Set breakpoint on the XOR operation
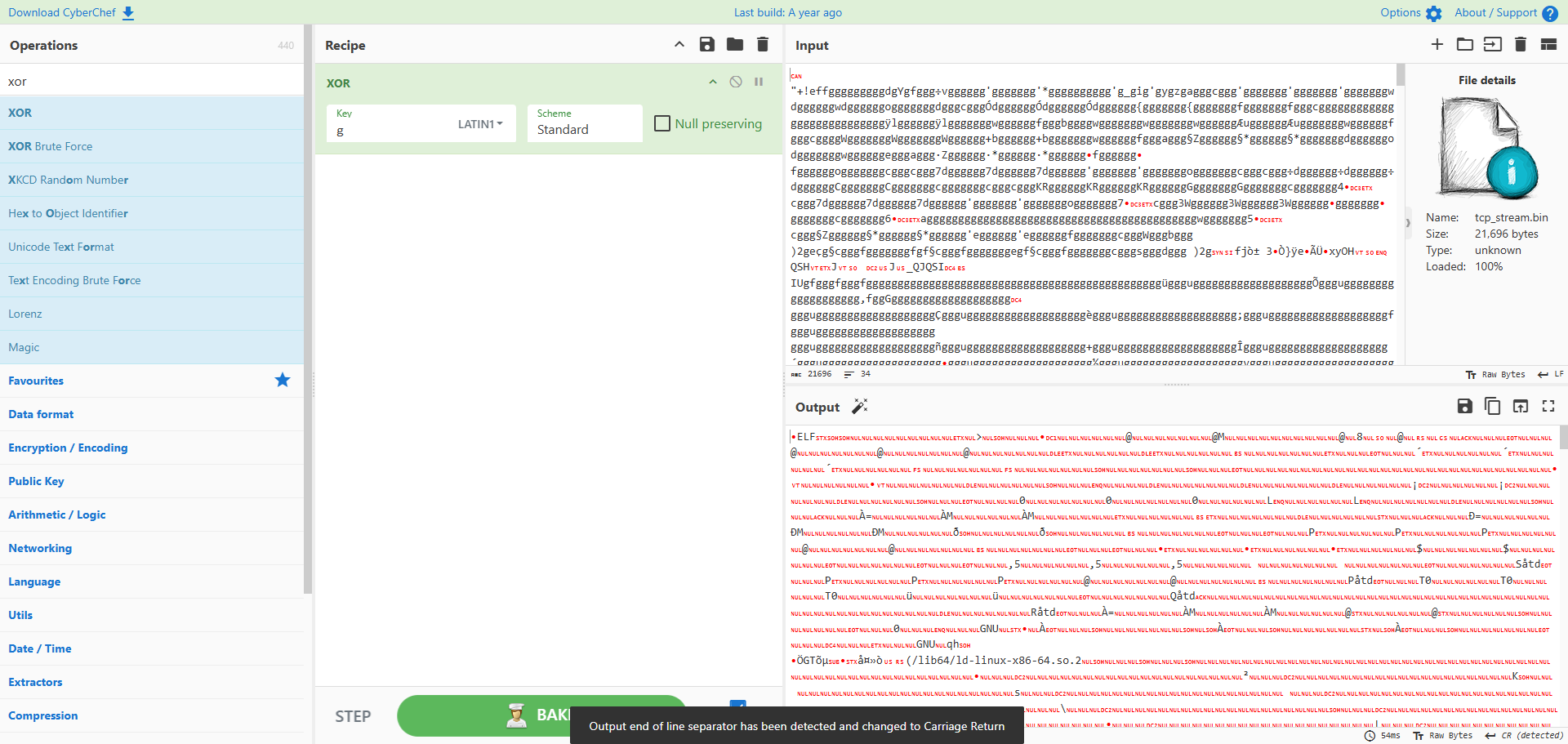Viewport: 1568px width, 744px height. tap(759, 82)
